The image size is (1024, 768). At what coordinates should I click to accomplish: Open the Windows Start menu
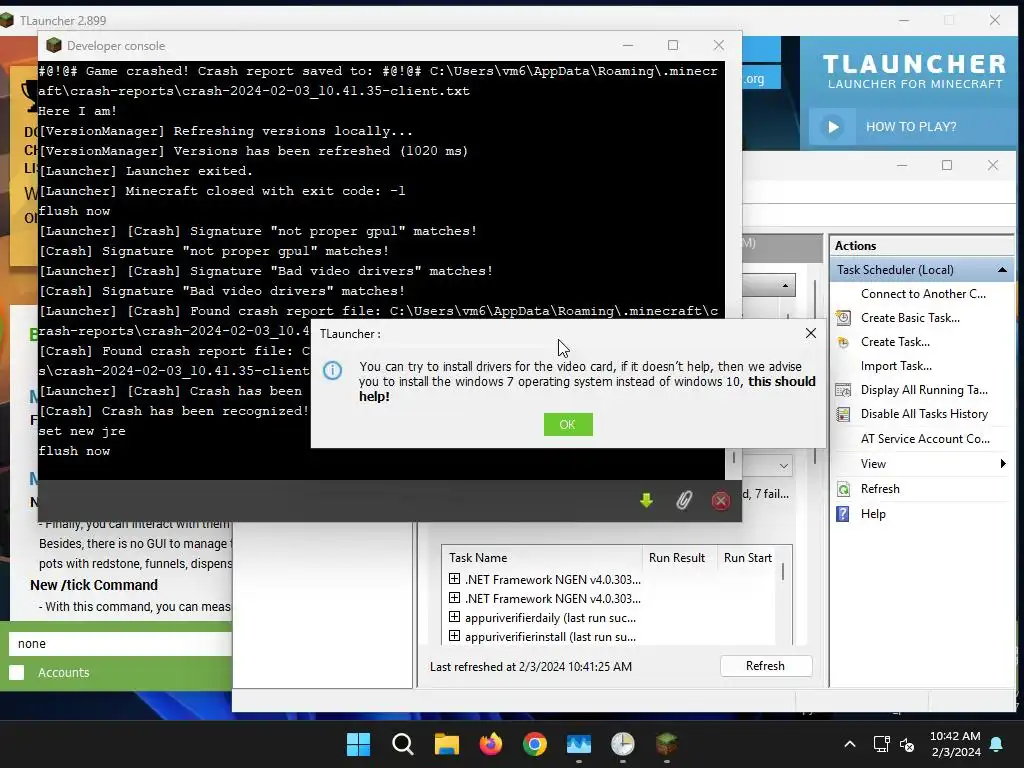(x=358, y=744)
